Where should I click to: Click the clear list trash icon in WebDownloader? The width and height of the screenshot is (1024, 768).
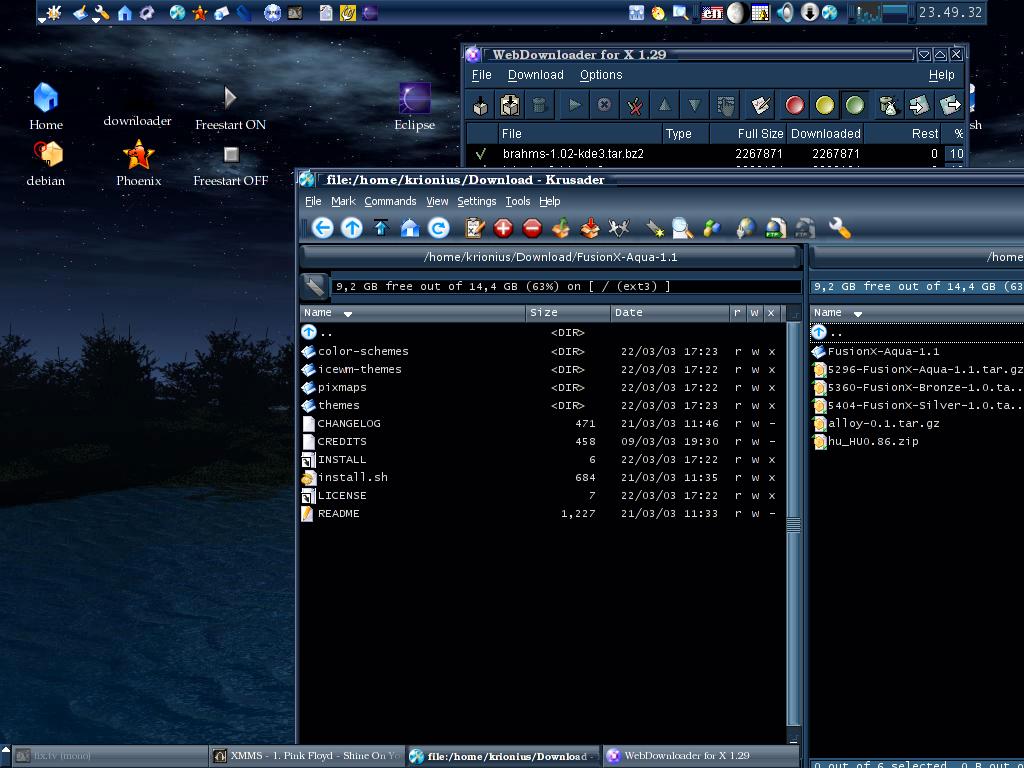pyautogui.click(x=888, y=105)
